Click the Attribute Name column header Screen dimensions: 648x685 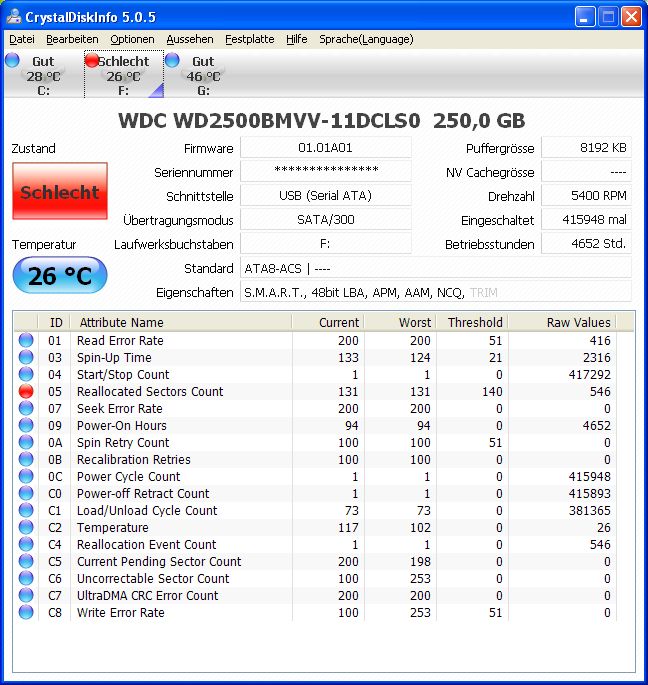tap(180, 322)
